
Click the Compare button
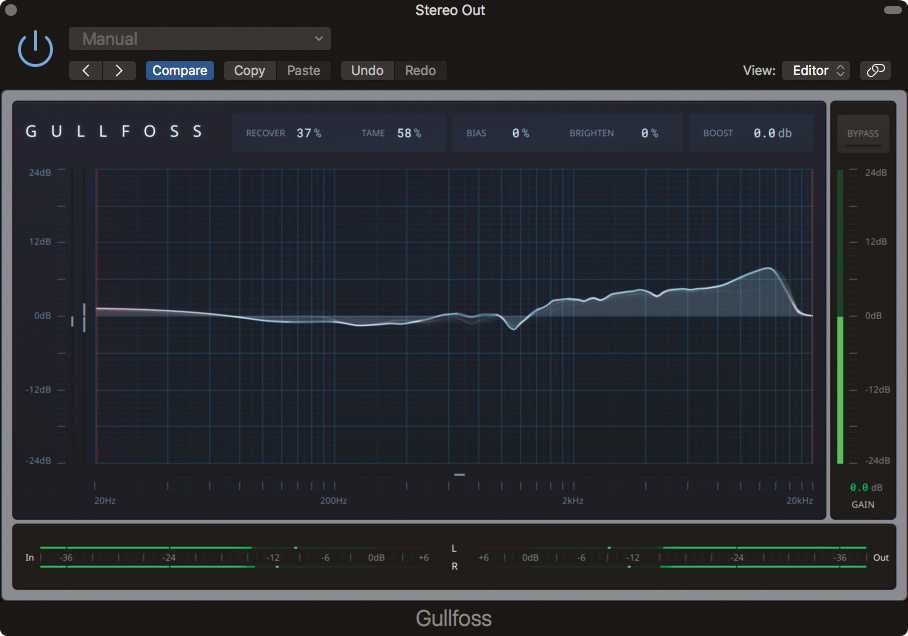[180, 71]
